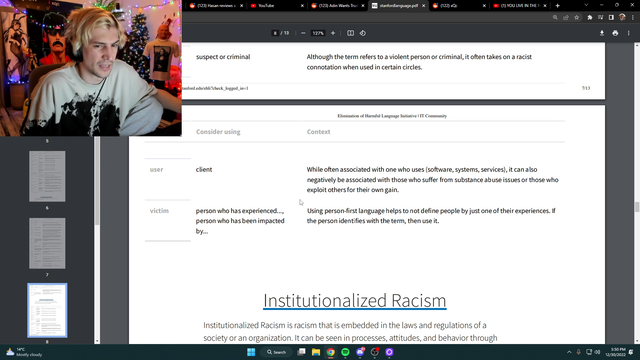
Task: Zoom out the PDF with minus button
Action: 303,33
